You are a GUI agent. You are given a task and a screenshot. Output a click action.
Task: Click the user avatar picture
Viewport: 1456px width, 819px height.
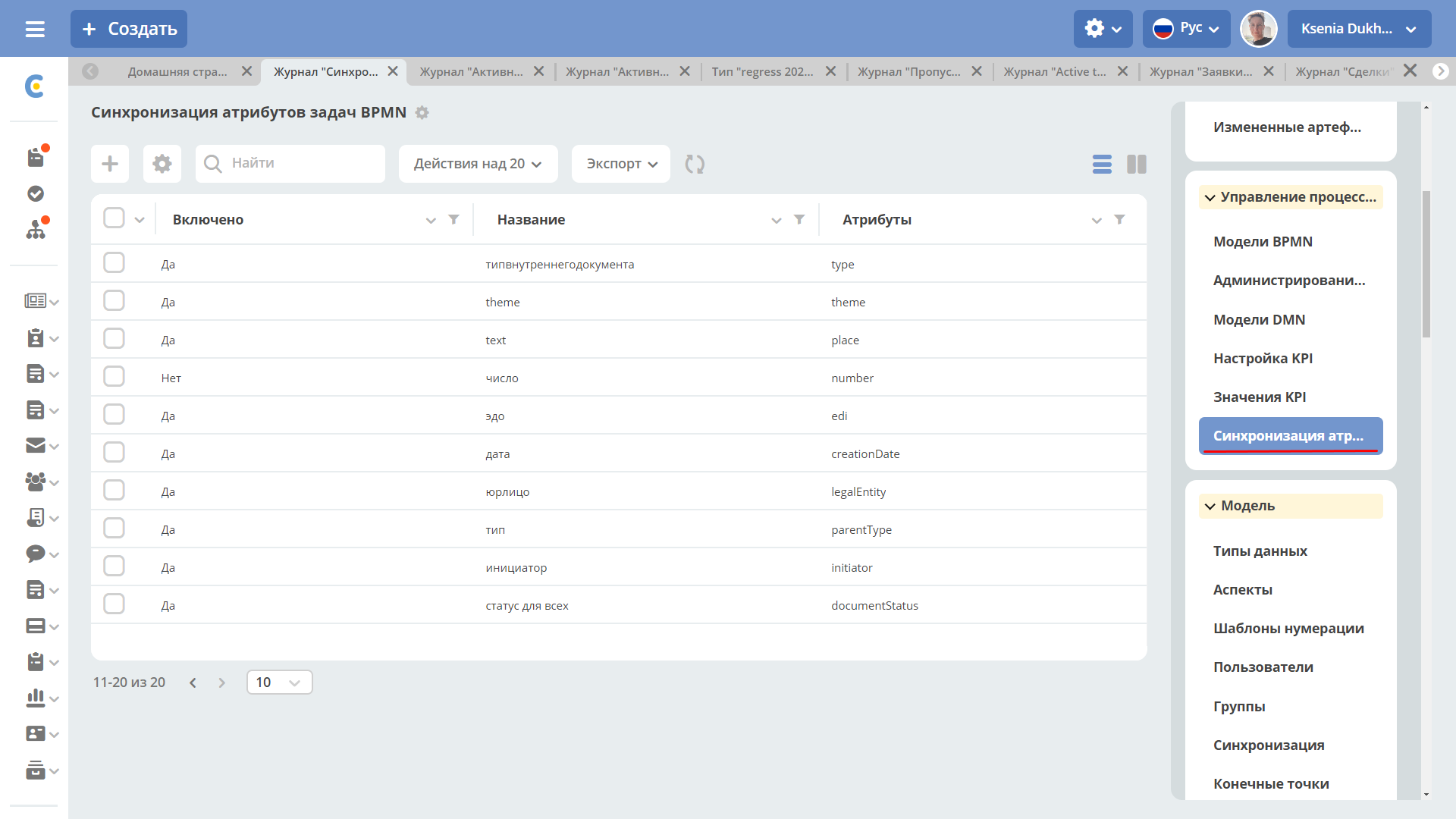1258,29
